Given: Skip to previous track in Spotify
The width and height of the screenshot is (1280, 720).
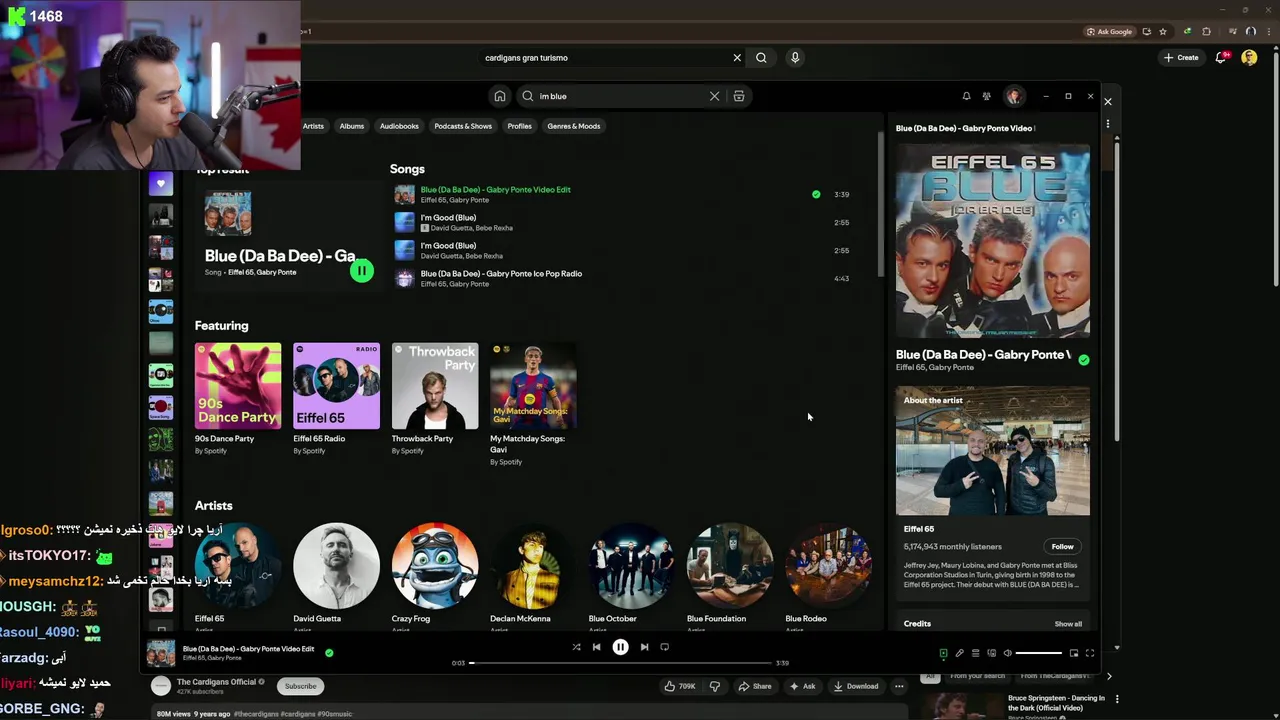Looking at the screenshot, I should tap(596, 647).
